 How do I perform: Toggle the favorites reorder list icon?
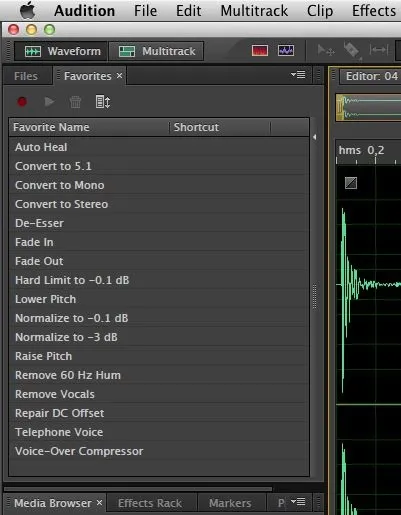pyautogui.click(x=103, y=102)
